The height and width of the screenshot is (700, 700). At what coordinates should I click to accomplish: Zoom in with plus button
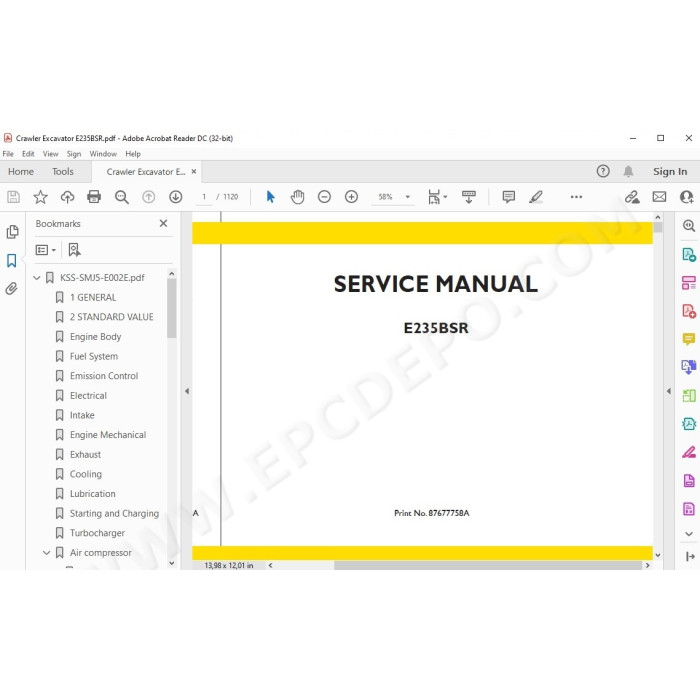pos(351,197)
